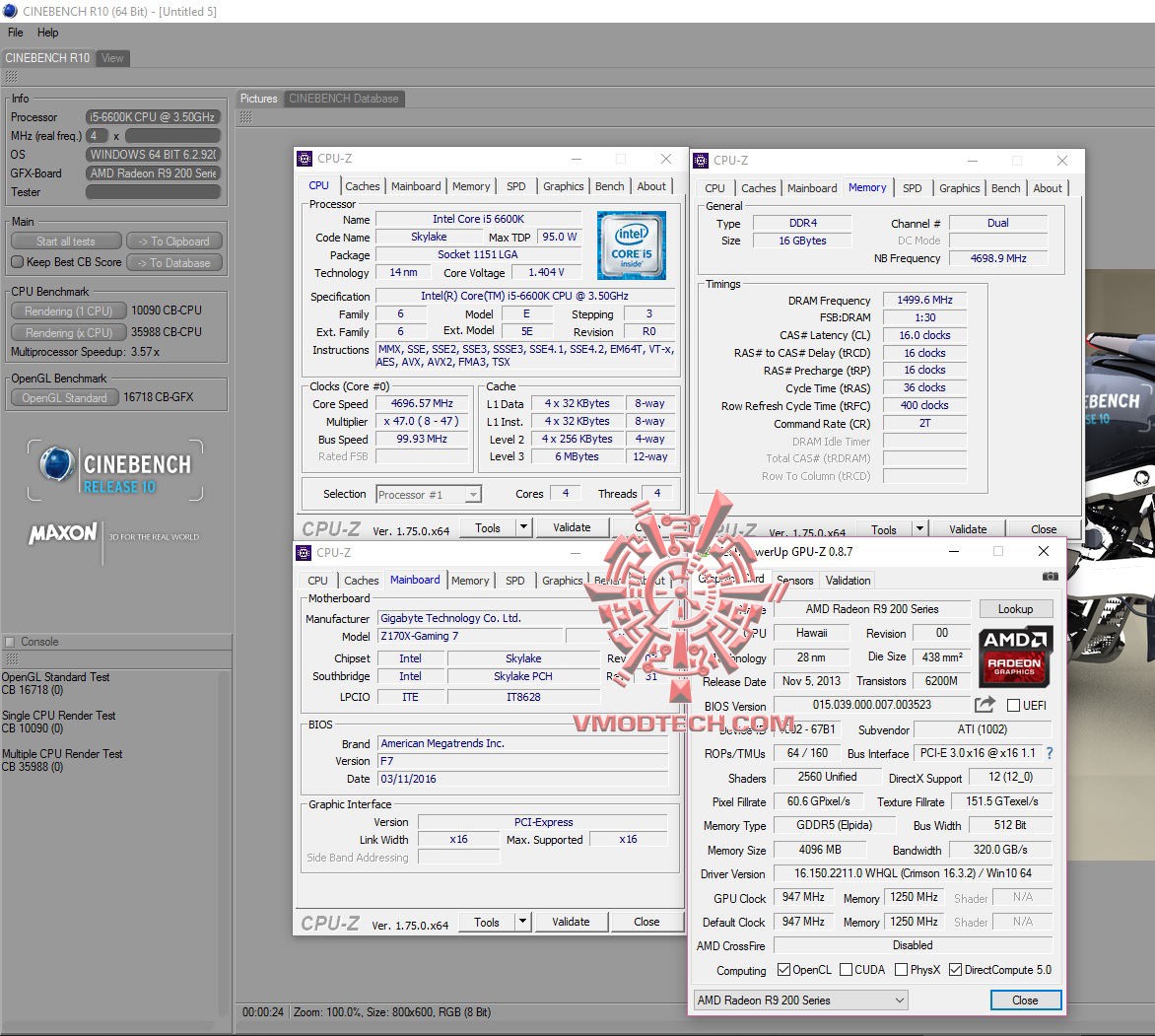Toggle OpenCL checkbox in GPU-Z
The height and width of the screenshot is (1036, 1155).
(783, 970)
